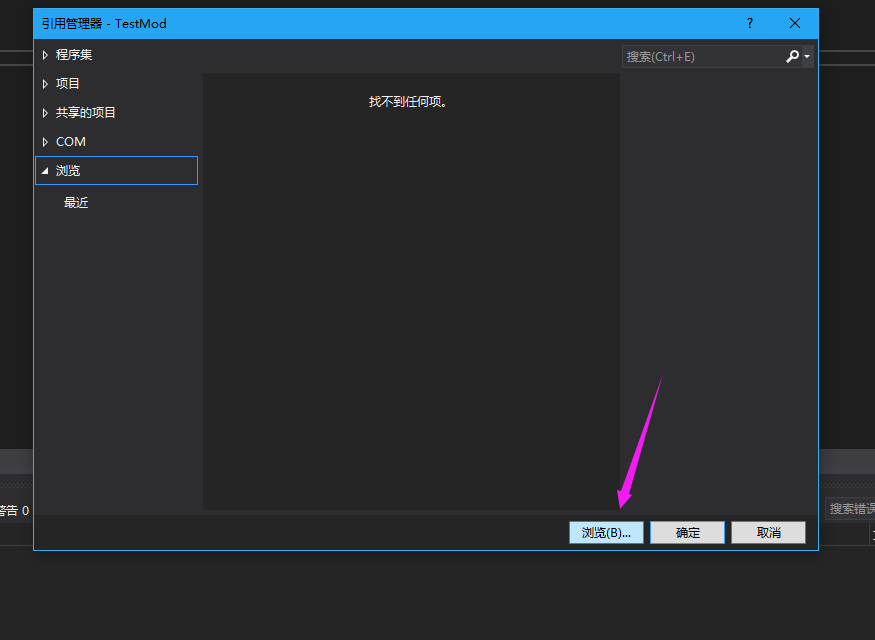Click the arrow icon next to COM
The image size is (875, 640).
click(44, 141)
